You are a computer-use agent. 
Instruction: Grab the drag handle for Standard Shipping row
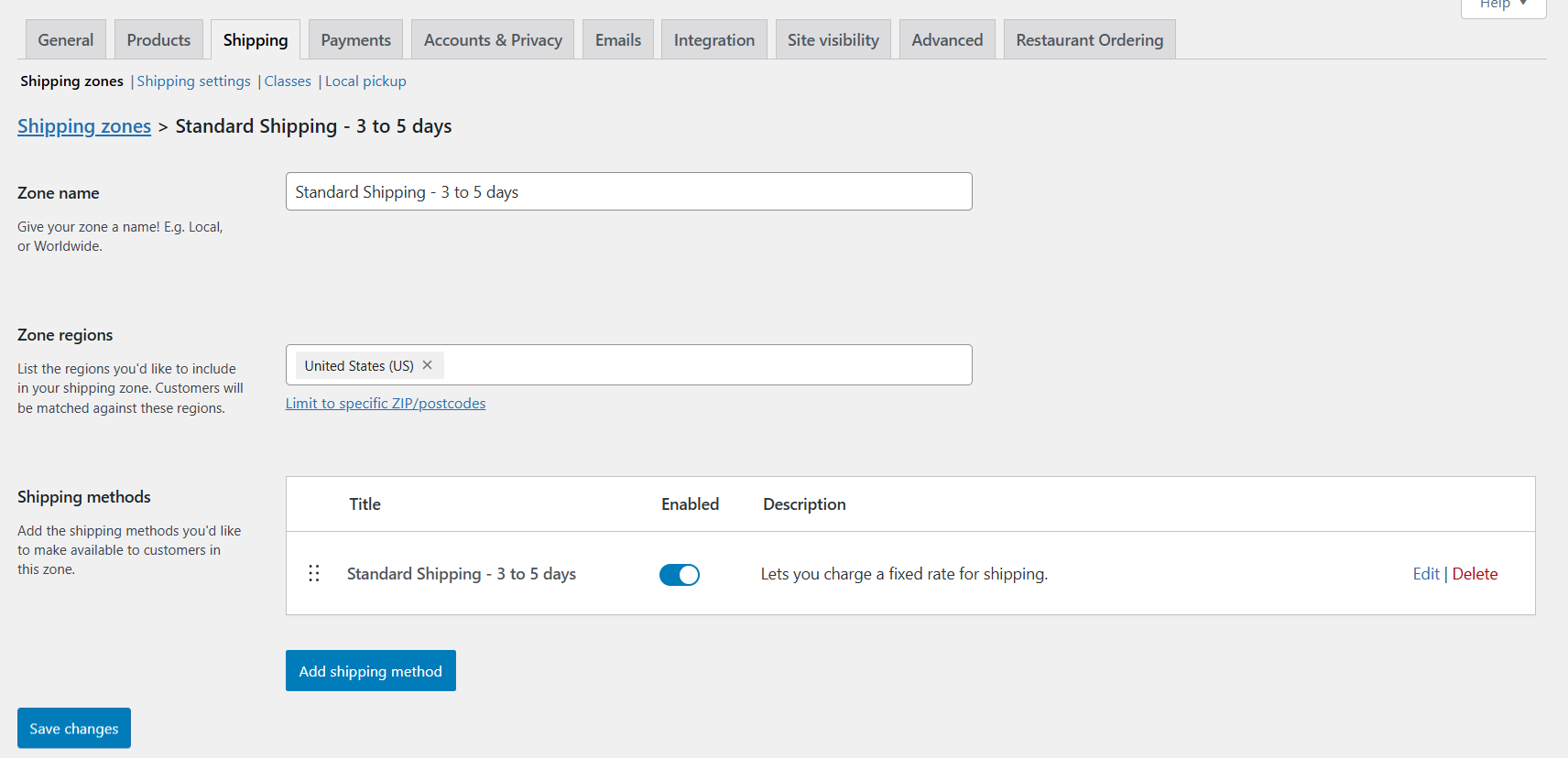coord(314,573)
